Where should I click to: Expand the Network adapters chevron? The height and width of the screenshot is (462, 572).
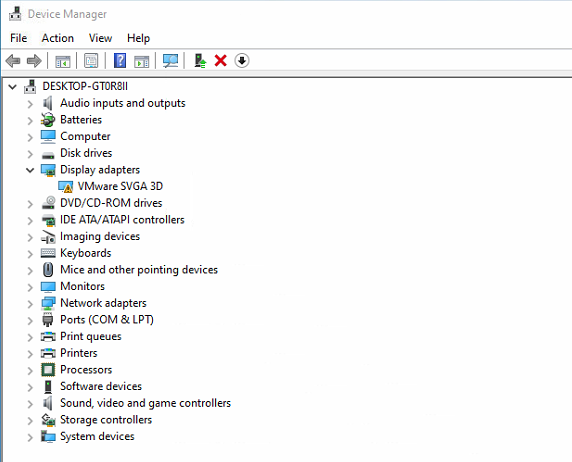point(30,304)
